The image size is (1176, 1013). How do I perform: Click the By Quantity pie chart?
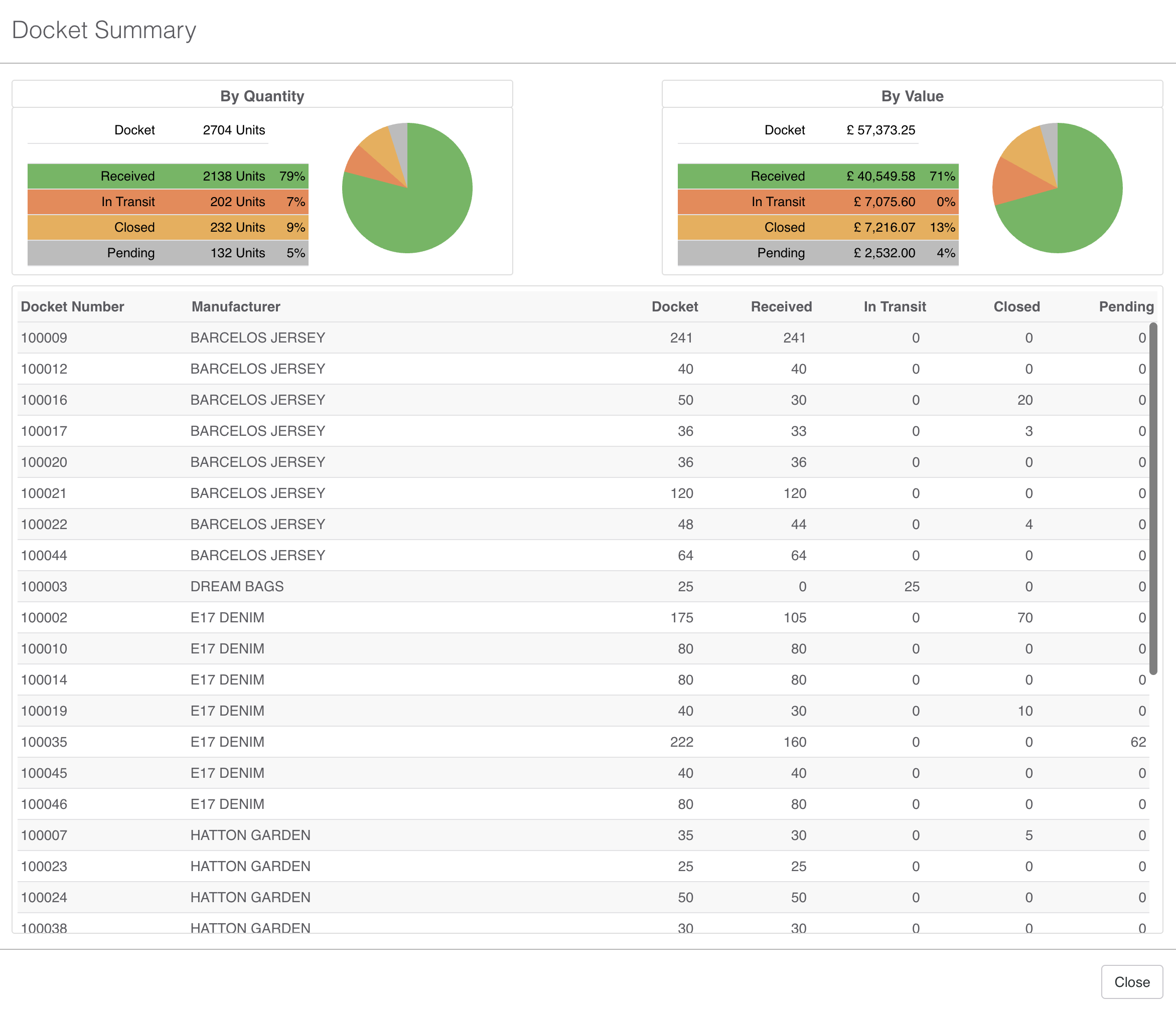click(407, 188)
